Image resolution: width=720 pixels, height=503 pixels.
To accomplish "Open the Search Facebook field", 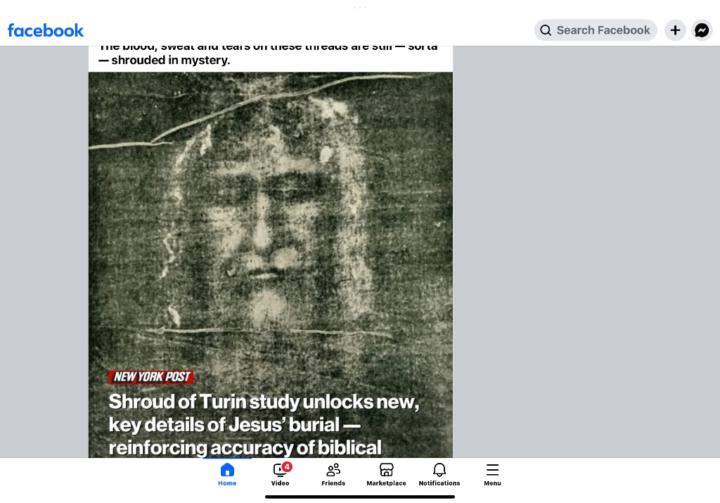I will [595, 30].
